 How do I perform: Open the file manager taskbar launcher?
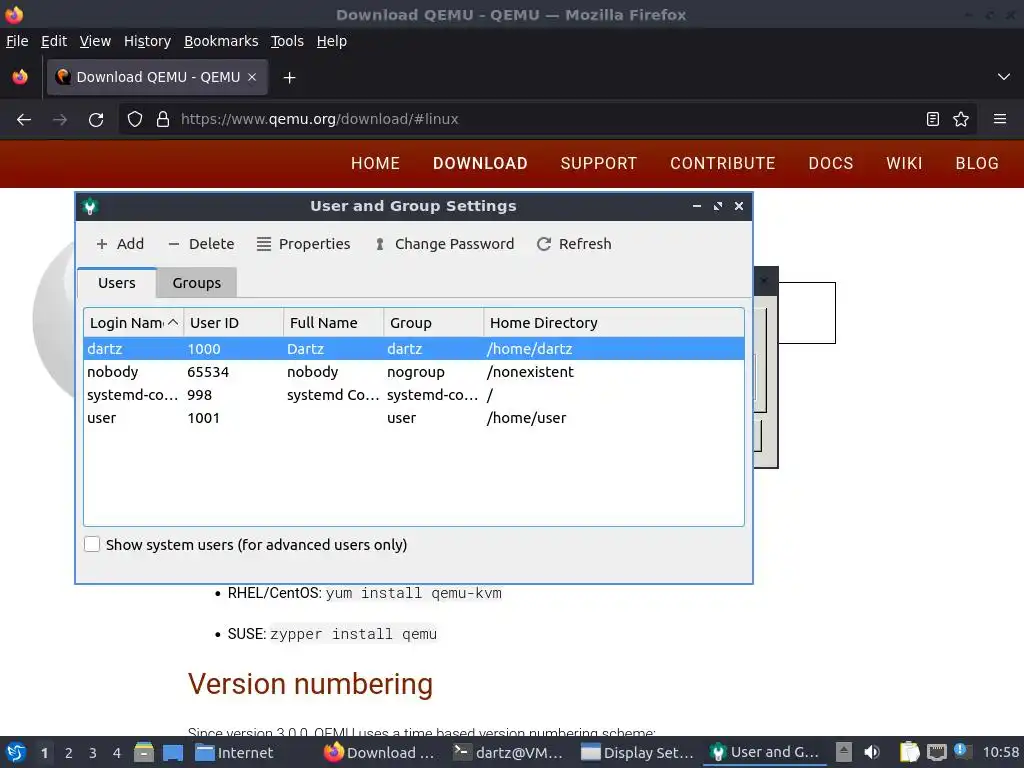click(144, 753)
